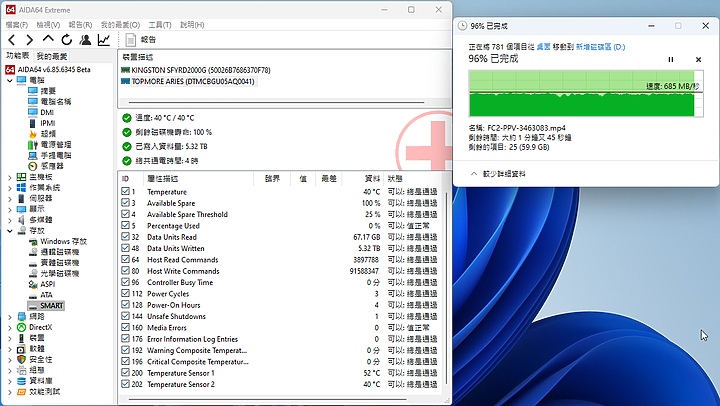The width and height of the screenshot is (720, 406).
Task: Click the benchmark tree icon at bottom
Action: 21,392
